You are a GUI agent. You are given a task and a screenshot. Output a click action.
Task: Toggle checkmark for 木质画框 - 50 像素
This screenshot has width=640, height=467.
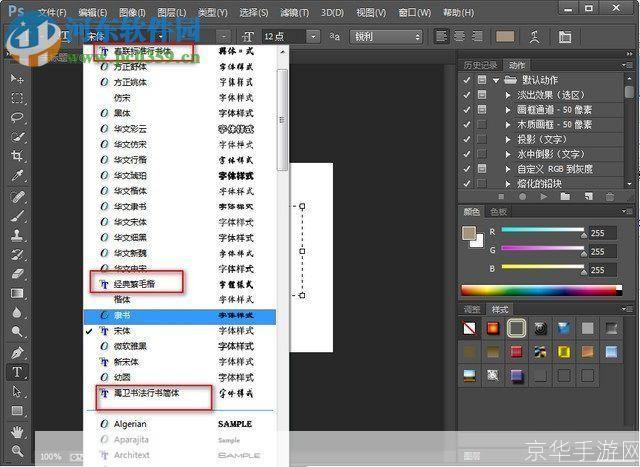pyautogui.click(x=467, y=125)
